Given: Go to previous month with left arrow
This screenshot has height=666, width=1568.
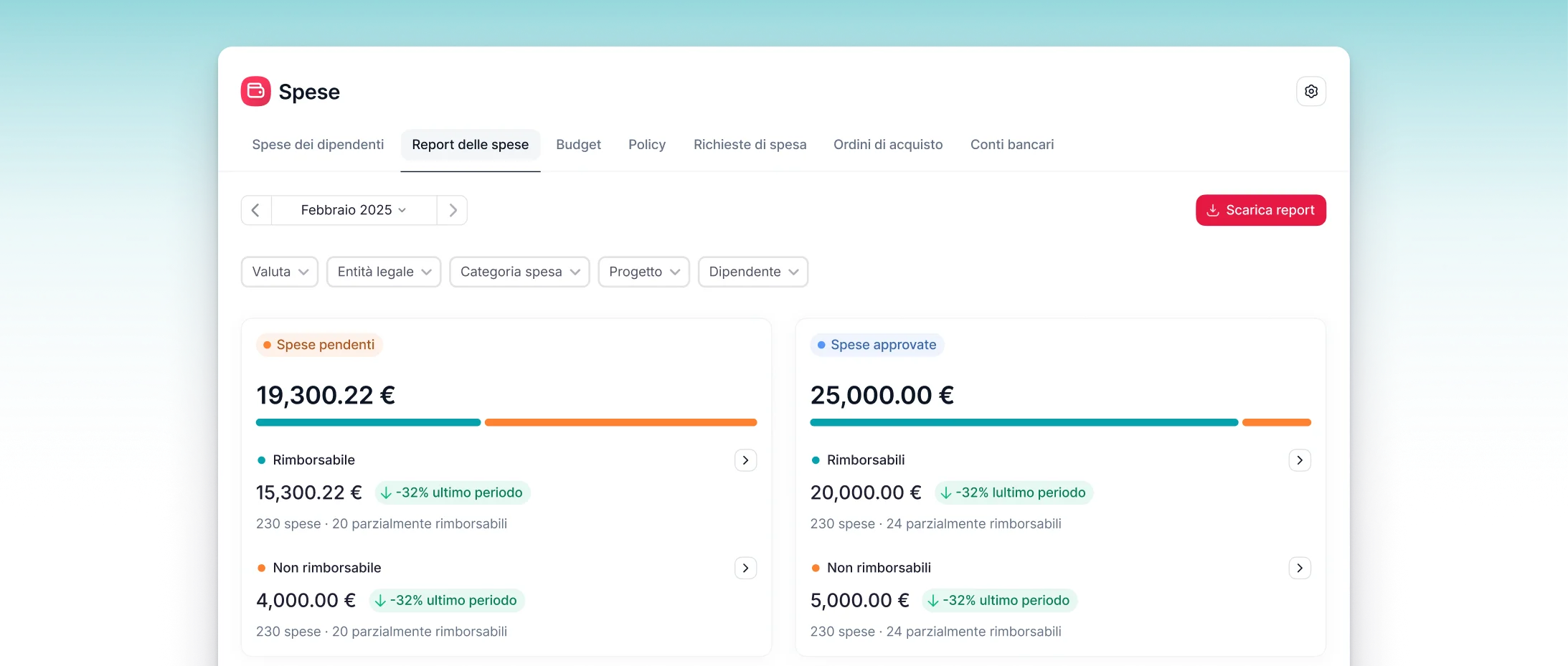Looking at the screenshot, I should point(256,210).
